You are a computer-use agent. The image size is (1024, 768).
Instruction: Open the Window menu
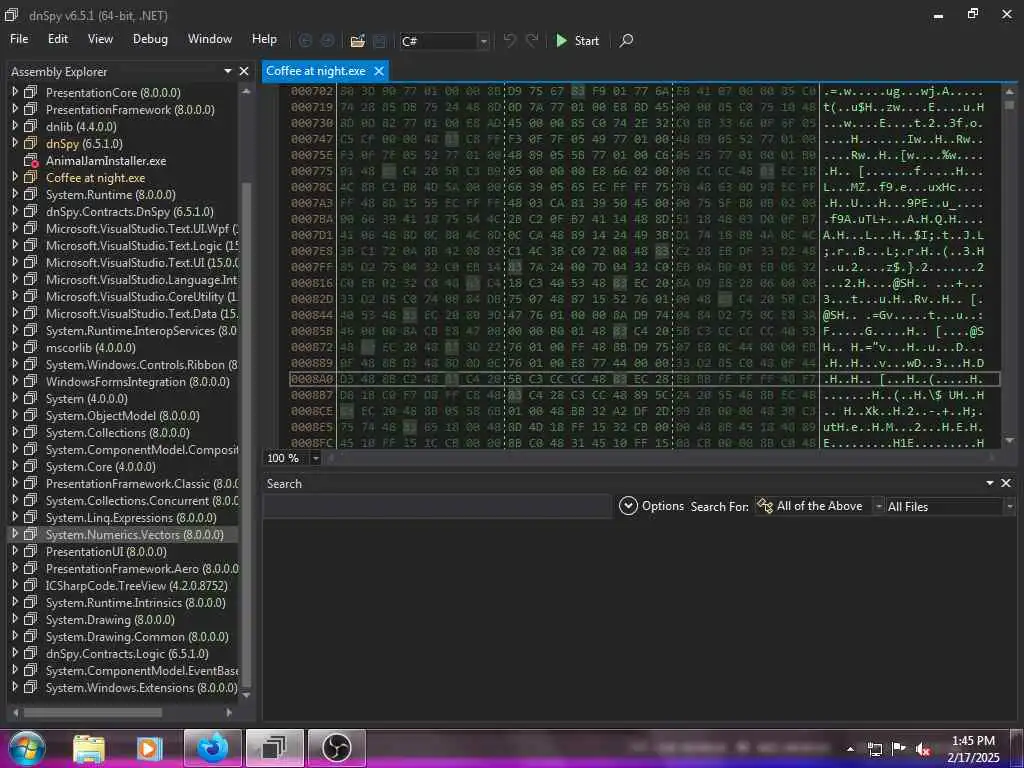pos(210,39)
